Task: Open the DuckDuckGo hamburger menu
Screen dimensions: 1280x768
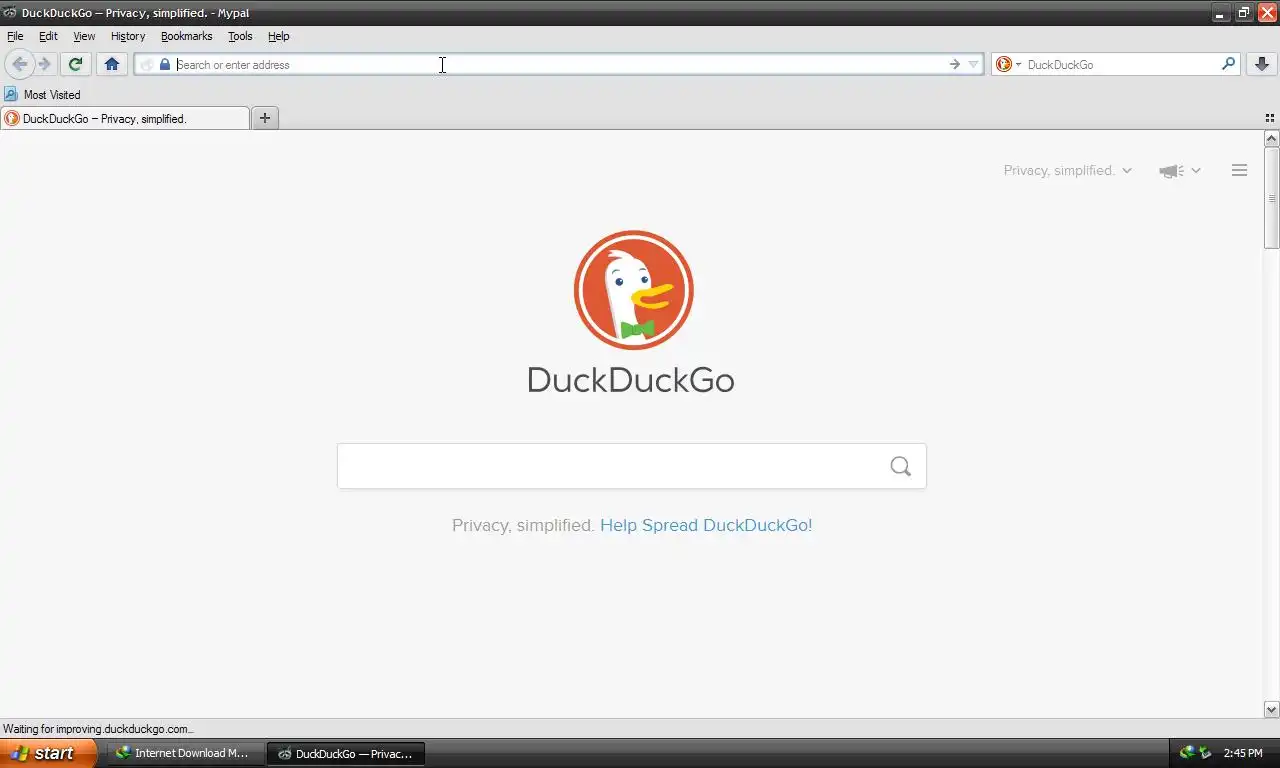Action: 1239,170
